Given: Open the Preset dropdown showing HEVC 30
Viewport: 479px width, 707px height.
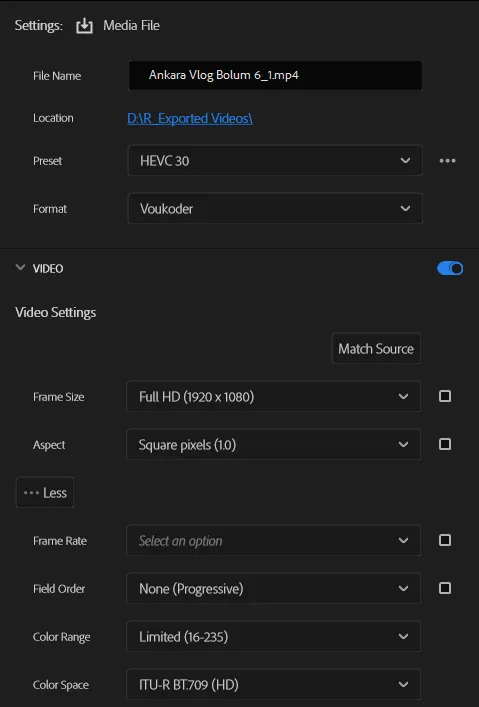Looking at the screenshot, I should (x=275, y=160).
